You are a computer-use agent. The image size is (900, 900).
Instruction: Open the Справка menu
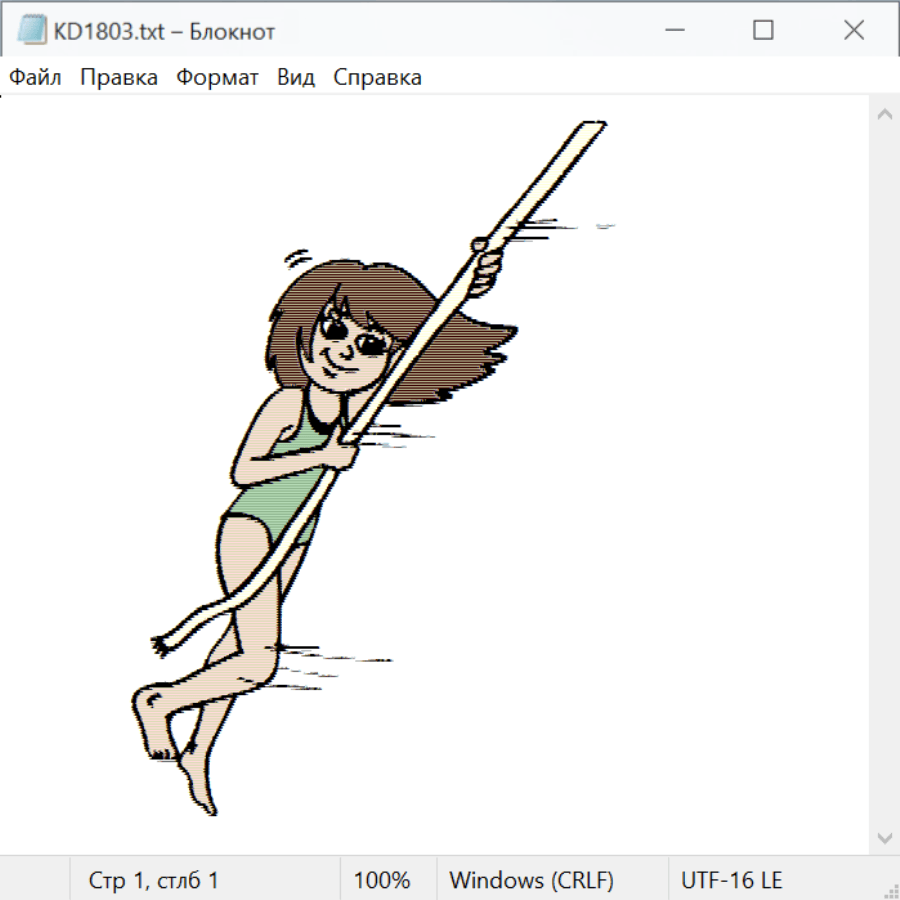[377, 78]
